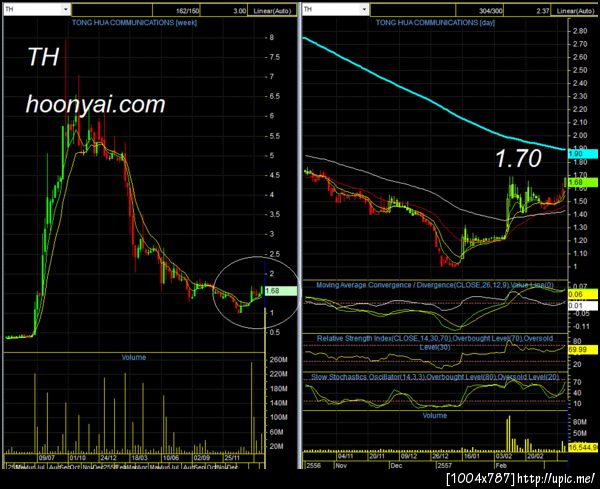This screenshot has width=600, height=489.
Task: Open the TH symbol dropdown on weekly chart
Action: pos(66,10)
